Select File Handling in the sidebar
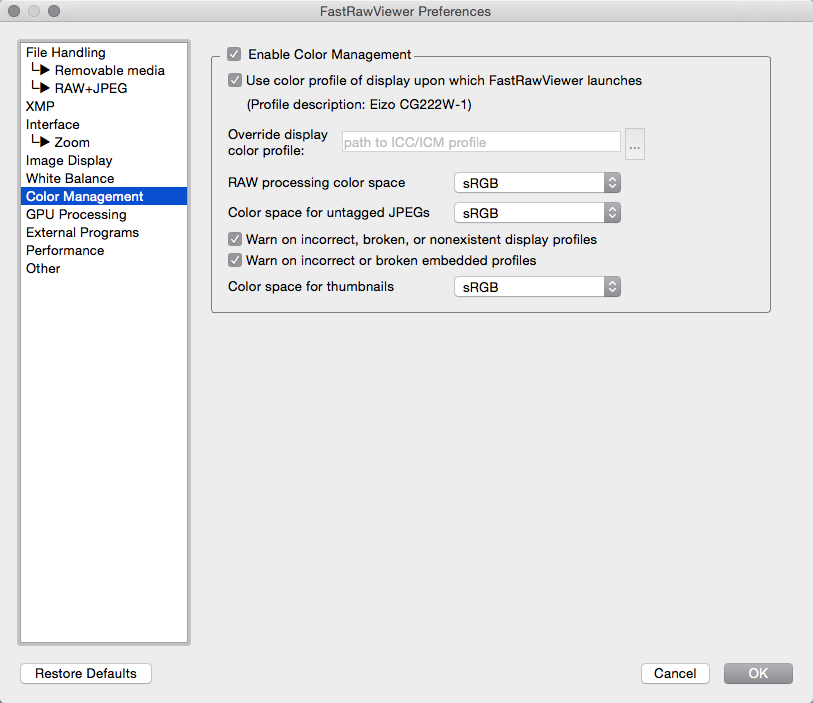This screenshot has height=703, width=813. point(104,52)
